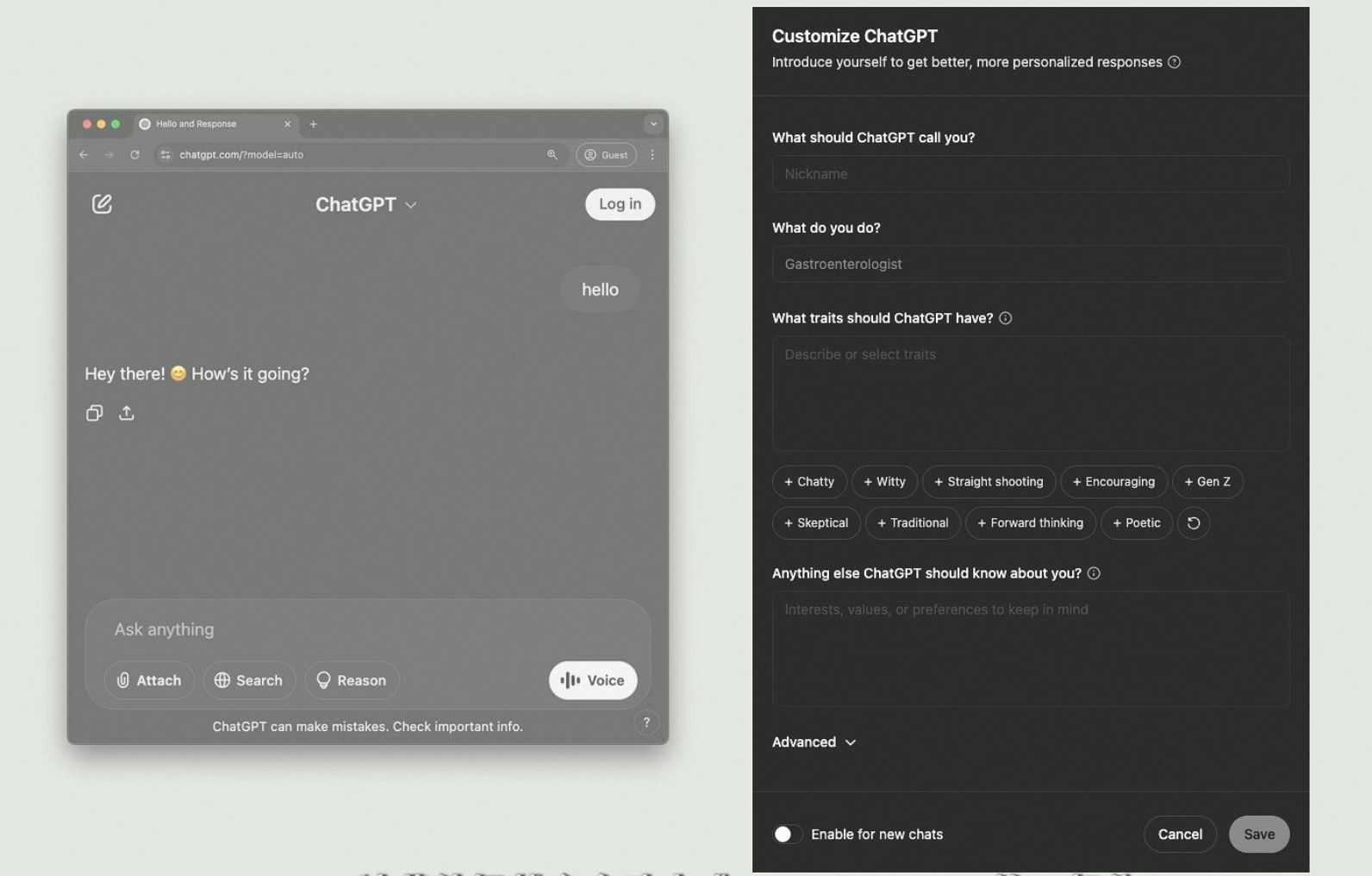Click the Interests, values, or preferences textarea
The image size is (1372, 876).
[x=1031, y=649]
